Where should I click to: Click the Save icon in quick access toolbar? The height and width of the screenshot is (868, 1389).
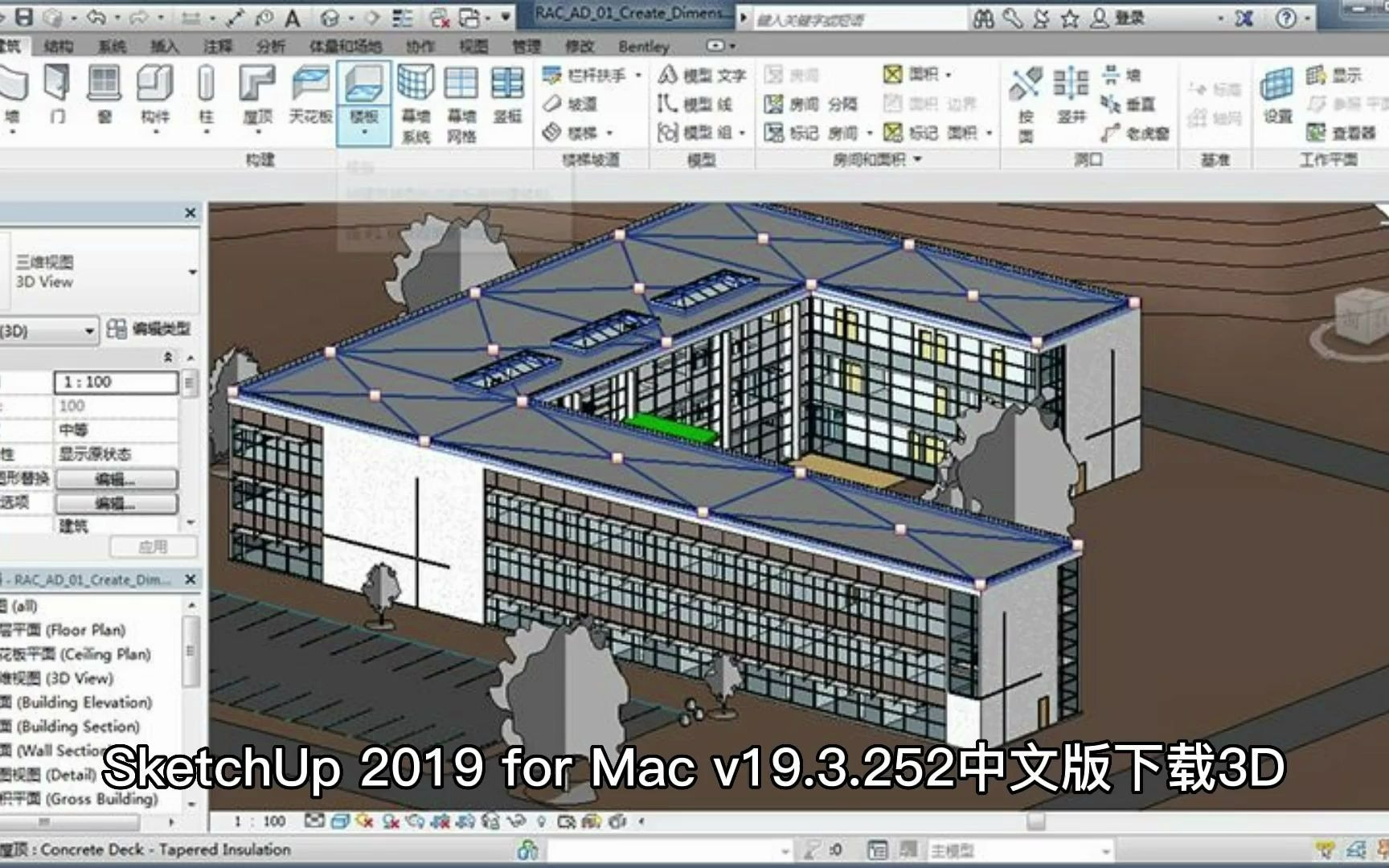(24, 17)
